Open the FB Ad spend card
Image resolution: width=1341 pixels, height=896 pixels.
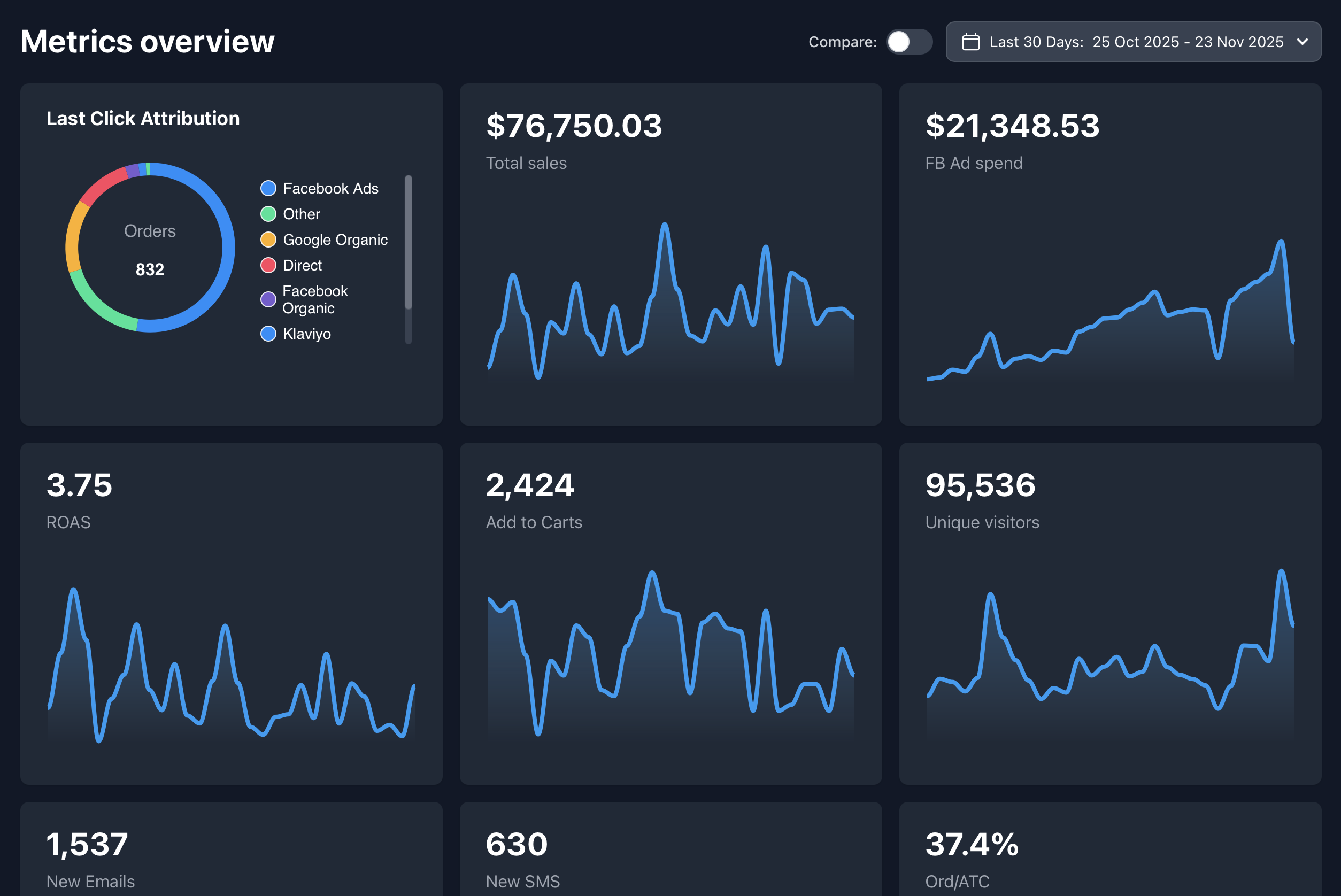1109,254
